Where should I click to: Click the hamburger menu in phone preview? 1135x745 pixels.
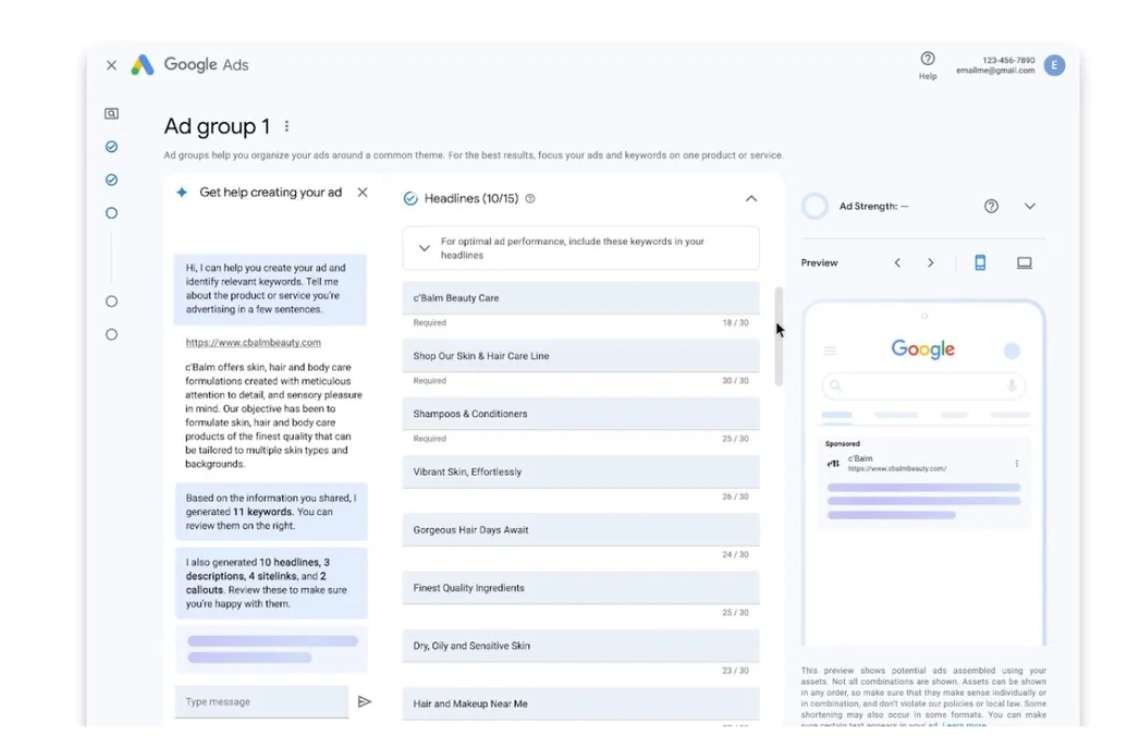point(830,351)
